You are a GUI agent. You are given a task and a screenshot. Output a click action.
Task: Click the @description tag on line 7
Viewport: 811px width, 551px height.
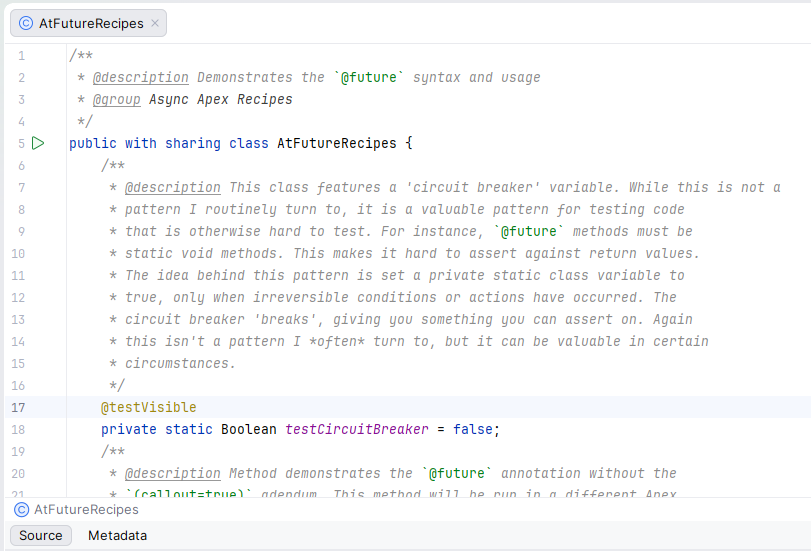[x=173, y=187]
